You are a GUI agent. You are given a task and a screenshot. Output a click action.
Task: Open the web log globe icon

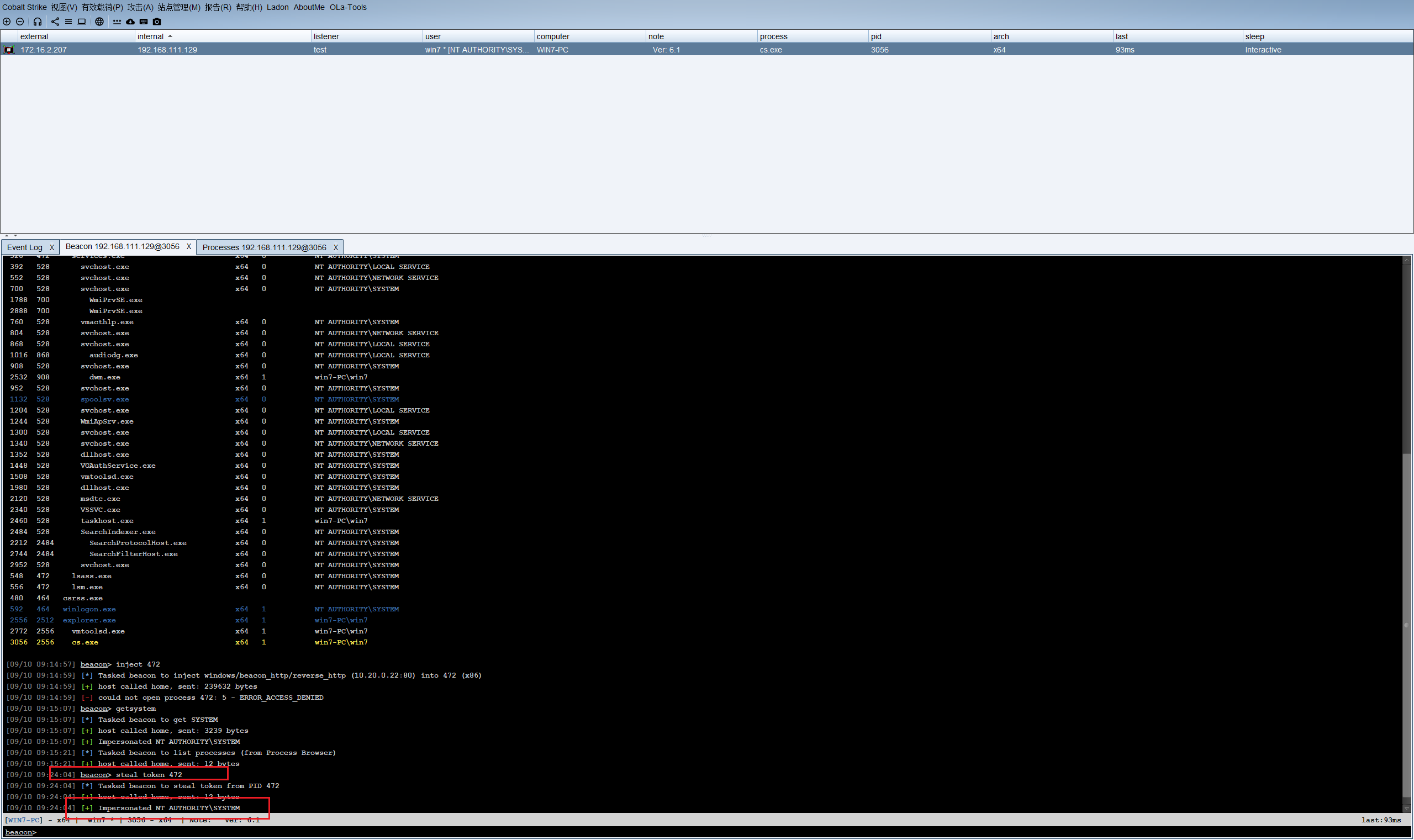99,22
